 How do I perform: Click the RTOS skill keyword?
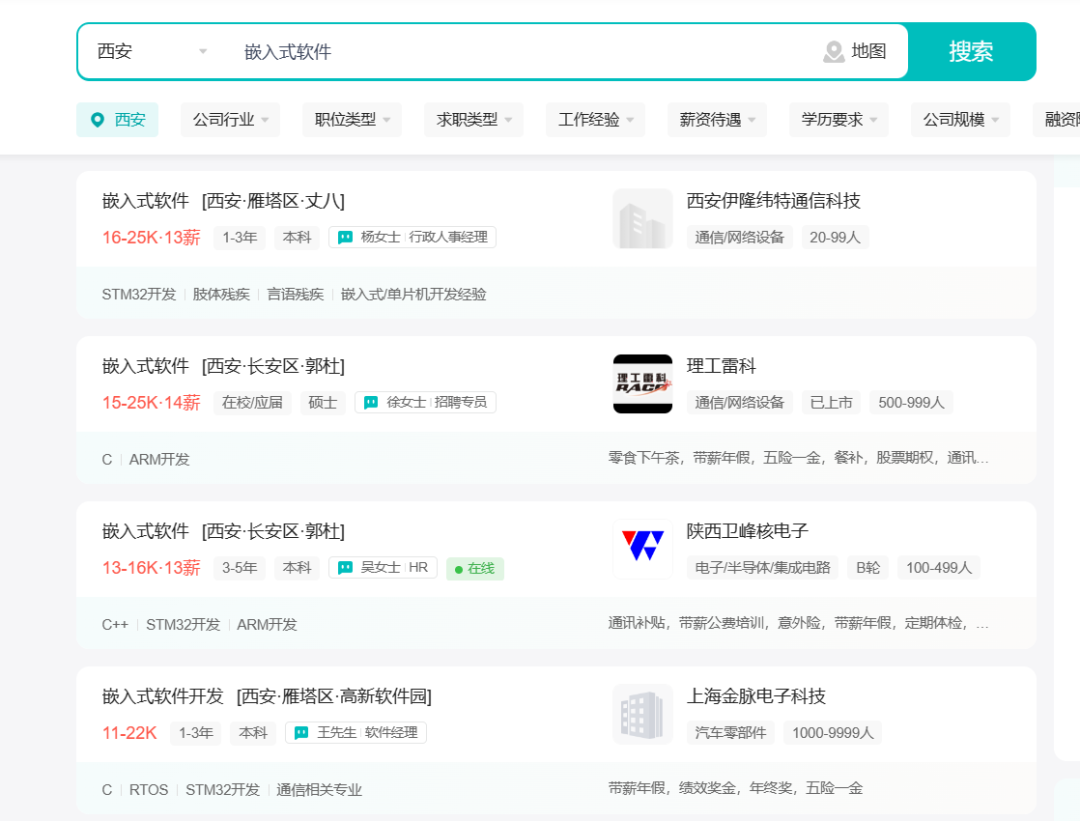[149, 790]
